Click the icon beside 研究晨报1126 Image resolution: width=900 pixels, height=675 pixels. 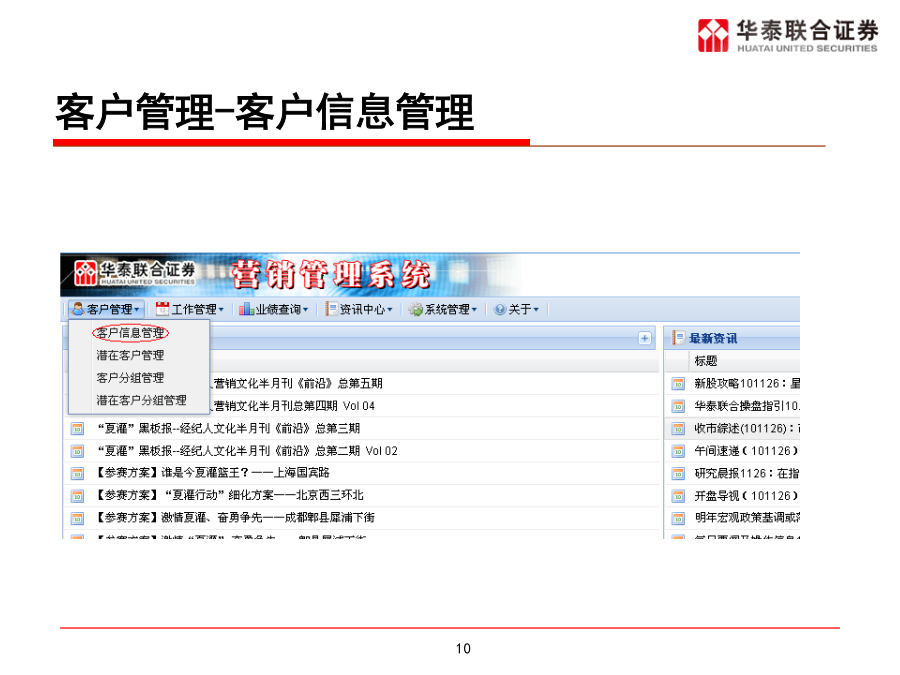[x=678, y=474]
